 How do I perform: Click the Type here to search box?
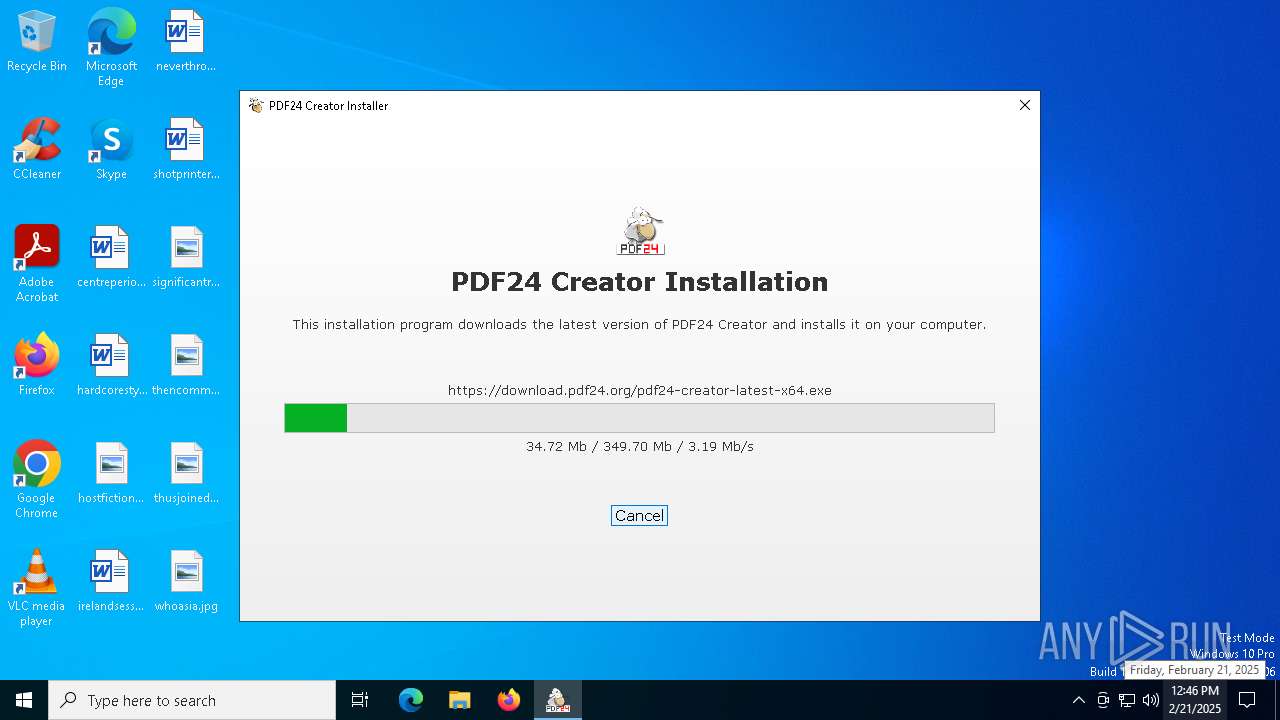tap(192, 700)
